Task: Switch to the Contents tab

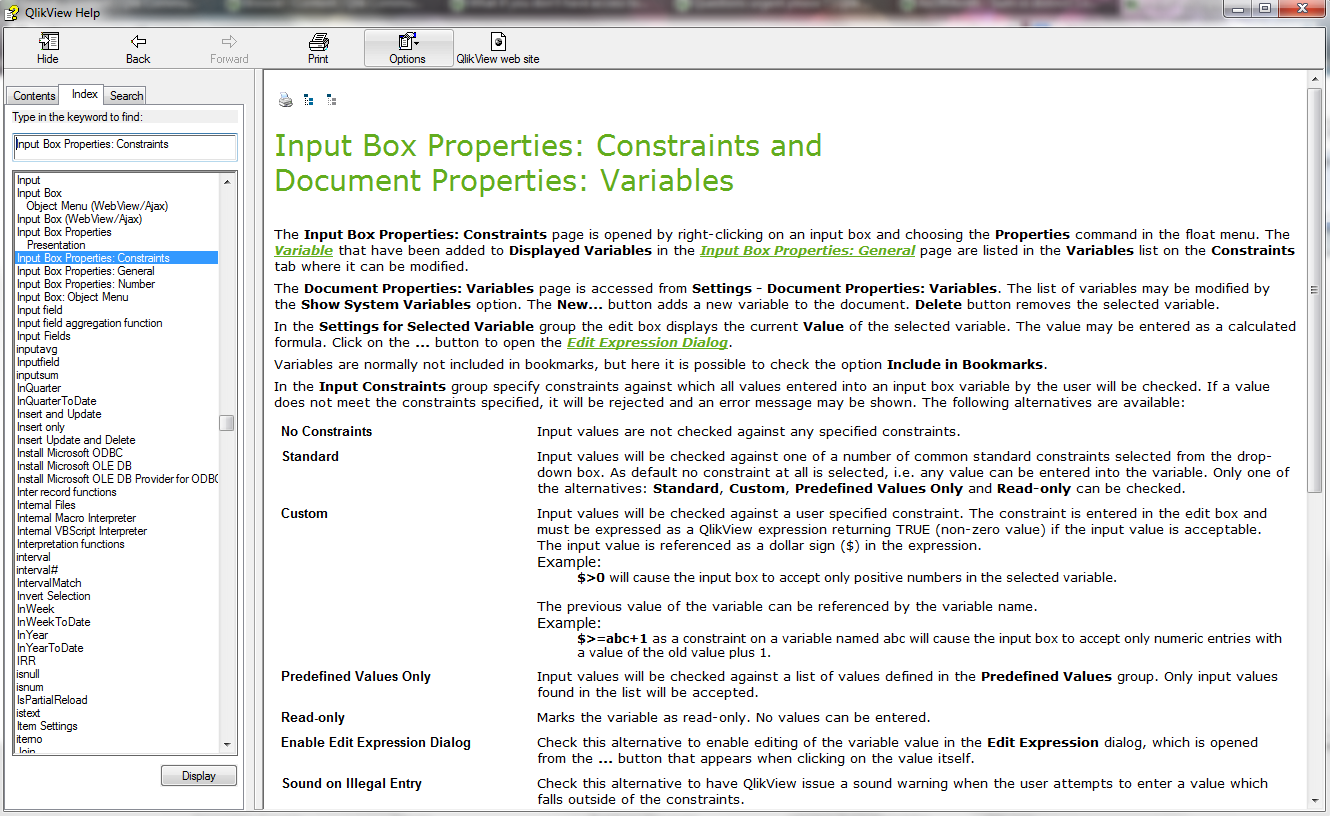Action: pyautogui.click(x=34, y=96)
